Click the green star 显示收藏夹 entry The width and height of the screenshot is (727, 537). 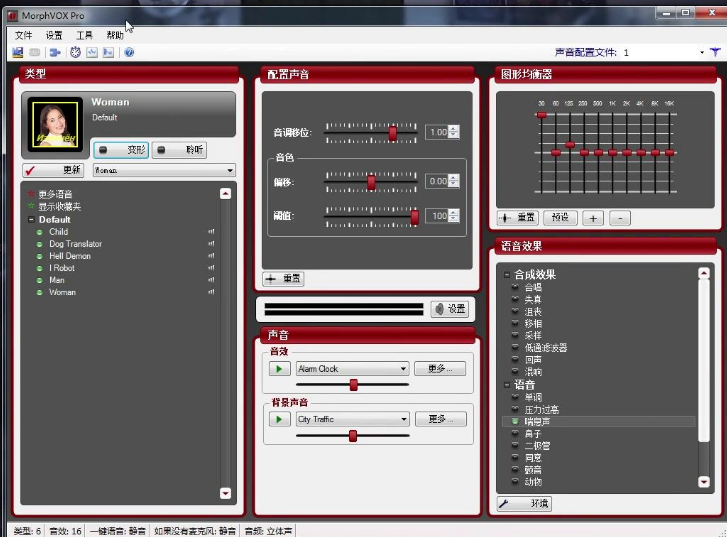[x=54, y=206]
